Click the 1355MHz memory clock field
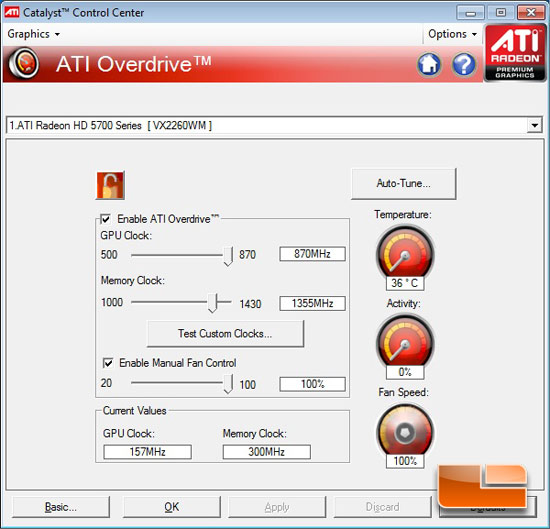Viewport: 550px width, 529px height. pos(312,303)
